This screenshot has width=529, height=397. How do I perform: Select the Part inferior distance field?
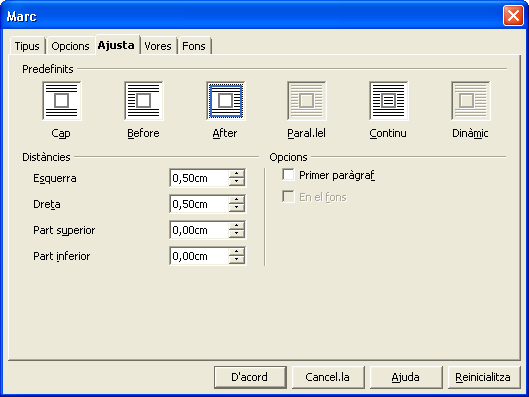pos(199,256)
